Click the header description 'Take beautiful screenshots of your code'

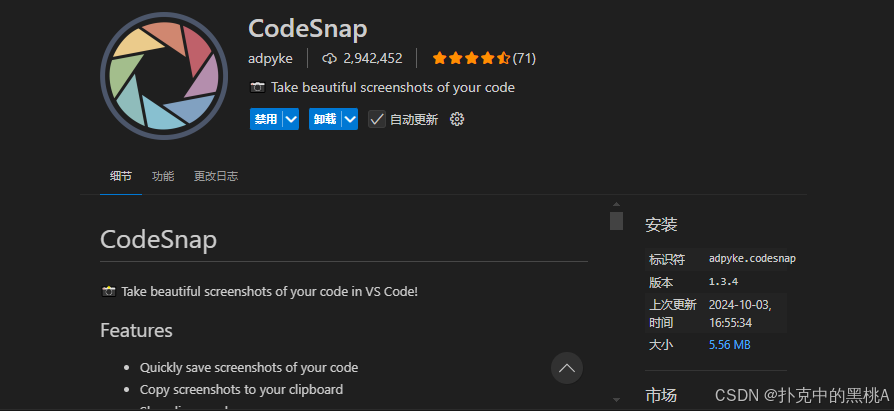point(393,88)
